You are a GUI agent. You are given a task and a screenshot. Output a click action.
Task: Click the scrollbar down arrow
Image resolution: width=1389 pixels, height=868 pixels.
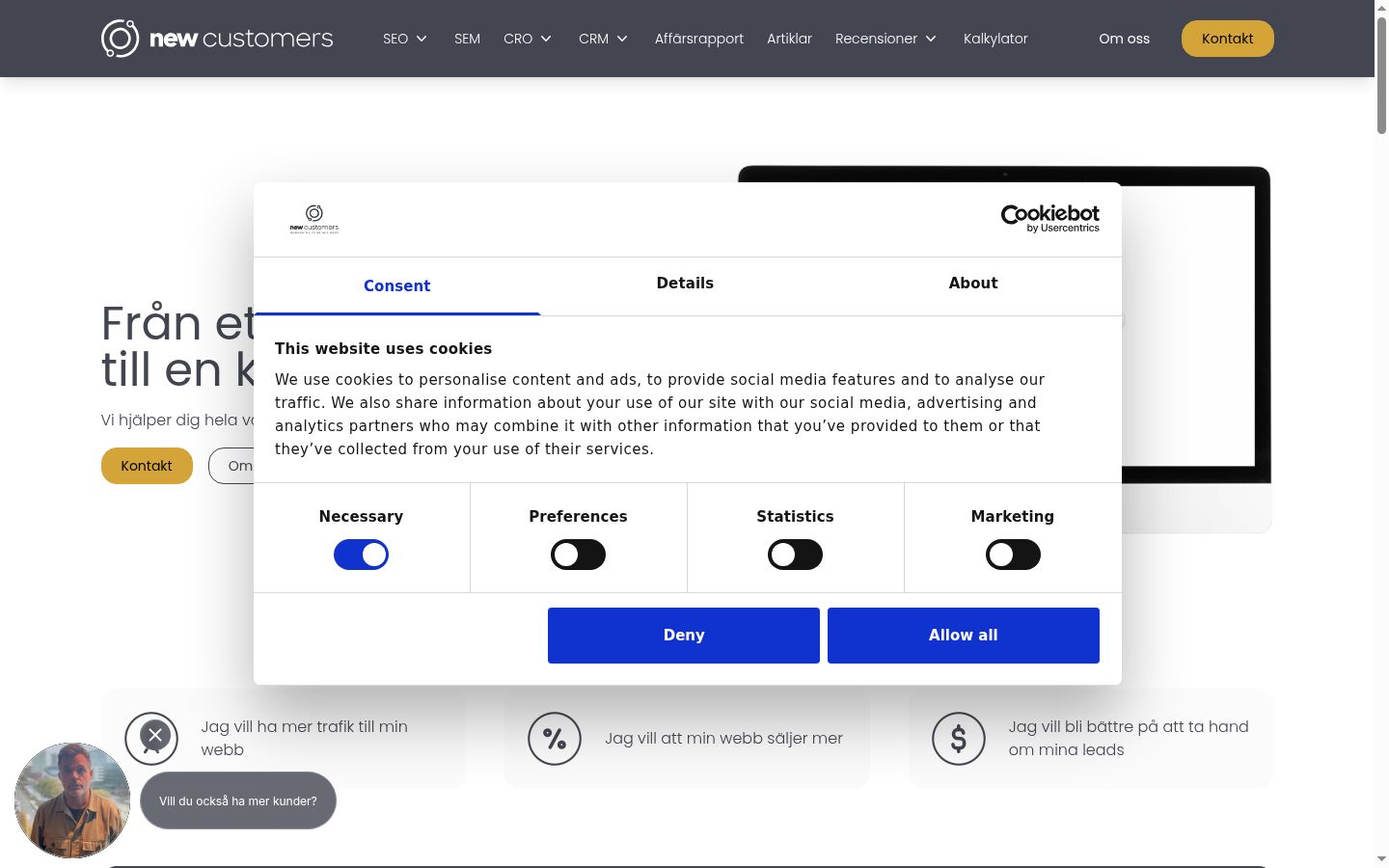(1381, 858)
